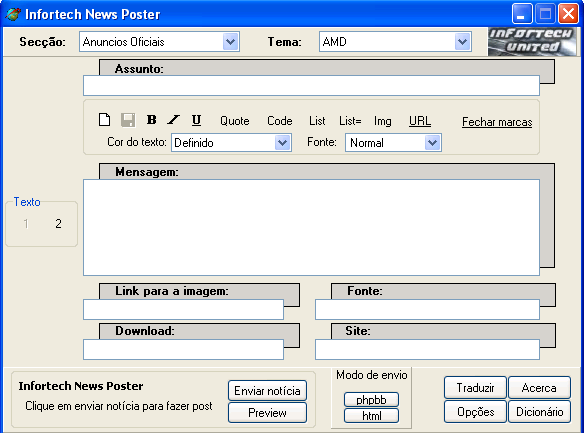
Task: Open the Secção dropdown list
Action: point(231,41)
